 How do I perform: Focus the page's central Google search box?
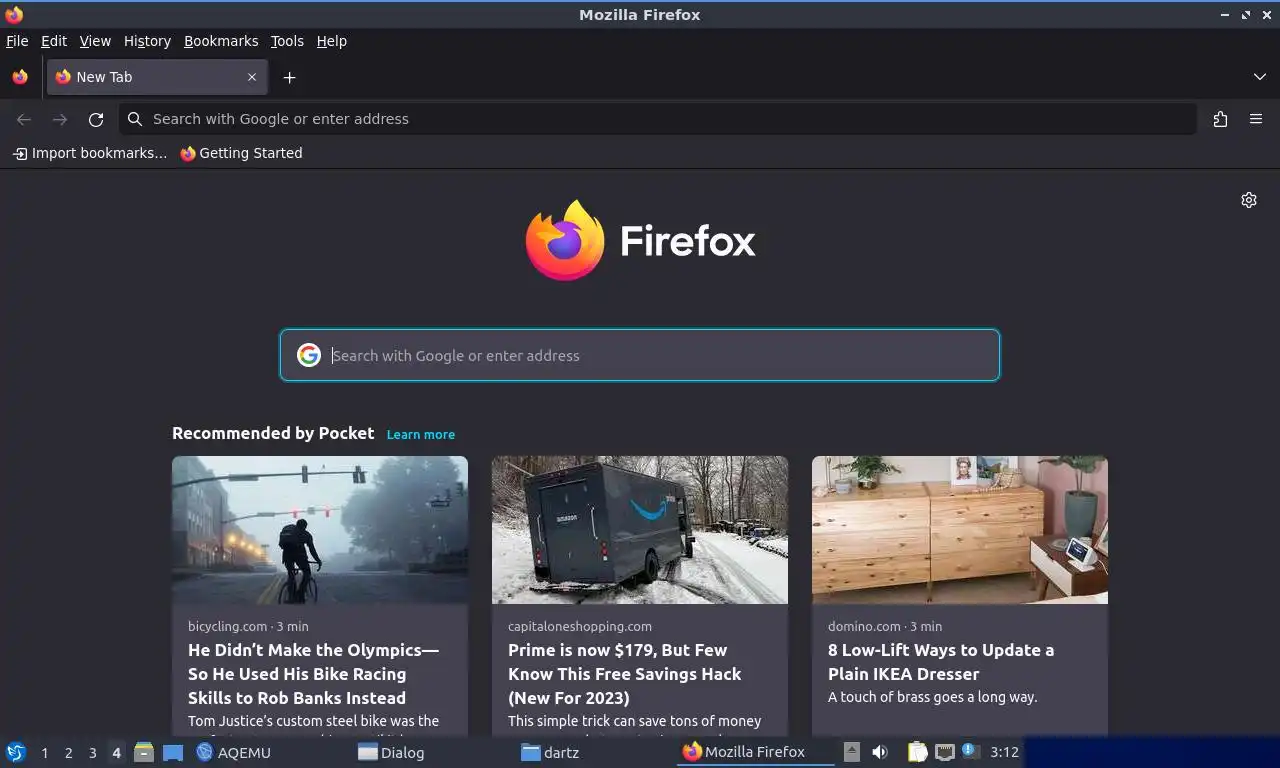640,355
